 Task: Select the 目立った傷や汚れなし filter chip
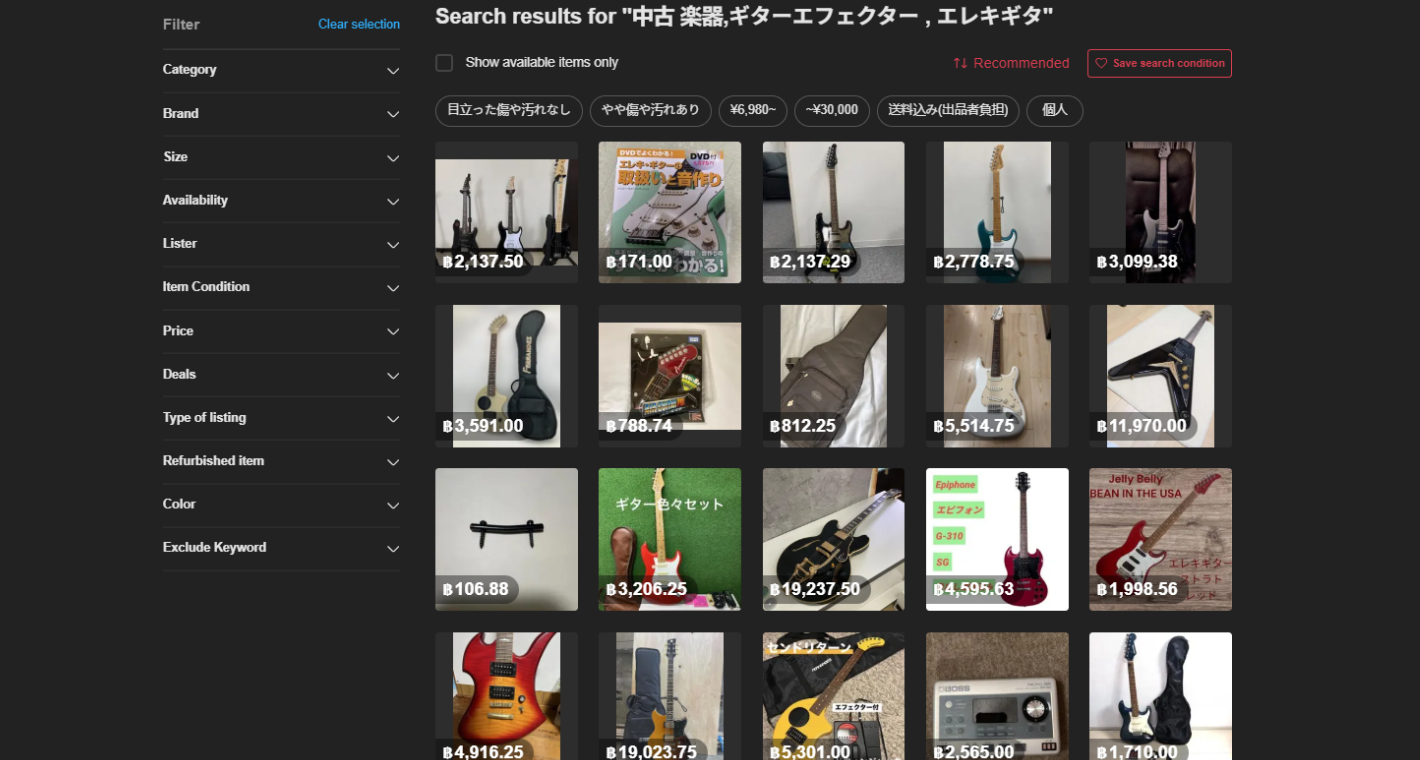[x=508, y=110]
